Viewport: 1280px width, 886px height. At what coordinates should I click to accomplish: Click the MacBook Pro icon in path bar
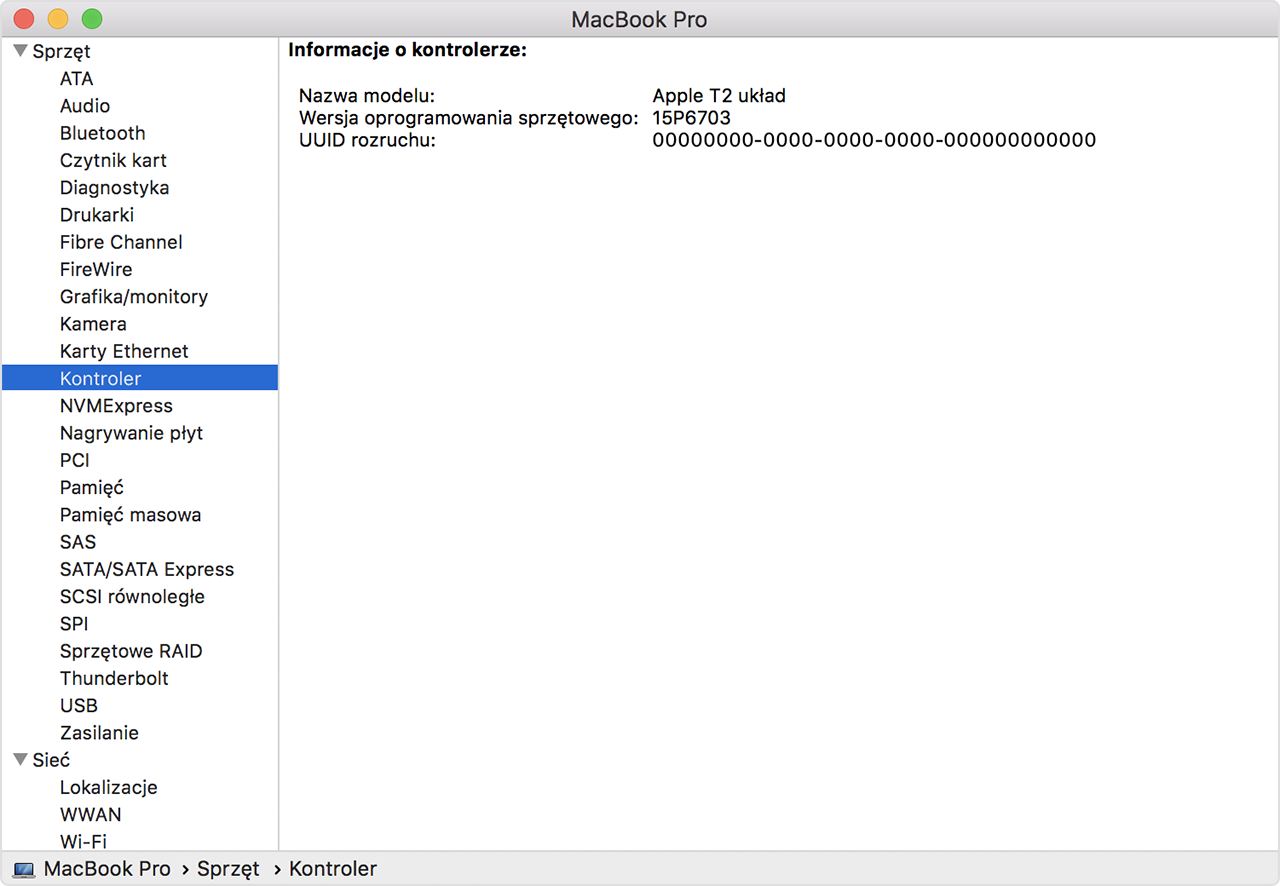click(24, 870)
